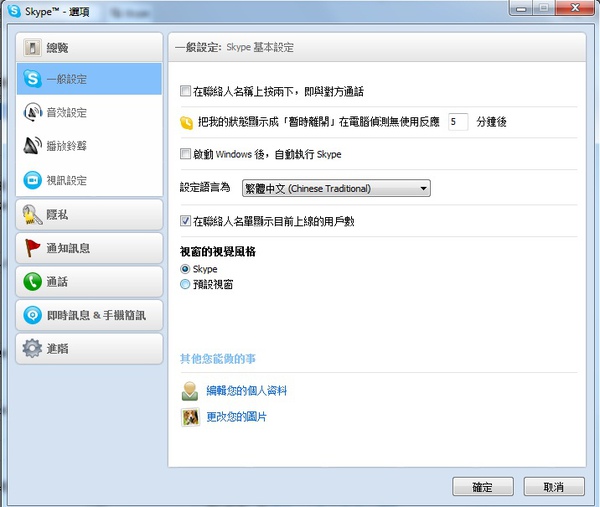Click the profile picture thumbnail beside 更改您的圖片
Image resolution: width=600 pixels, height=507 pixels.
[190, 417]
